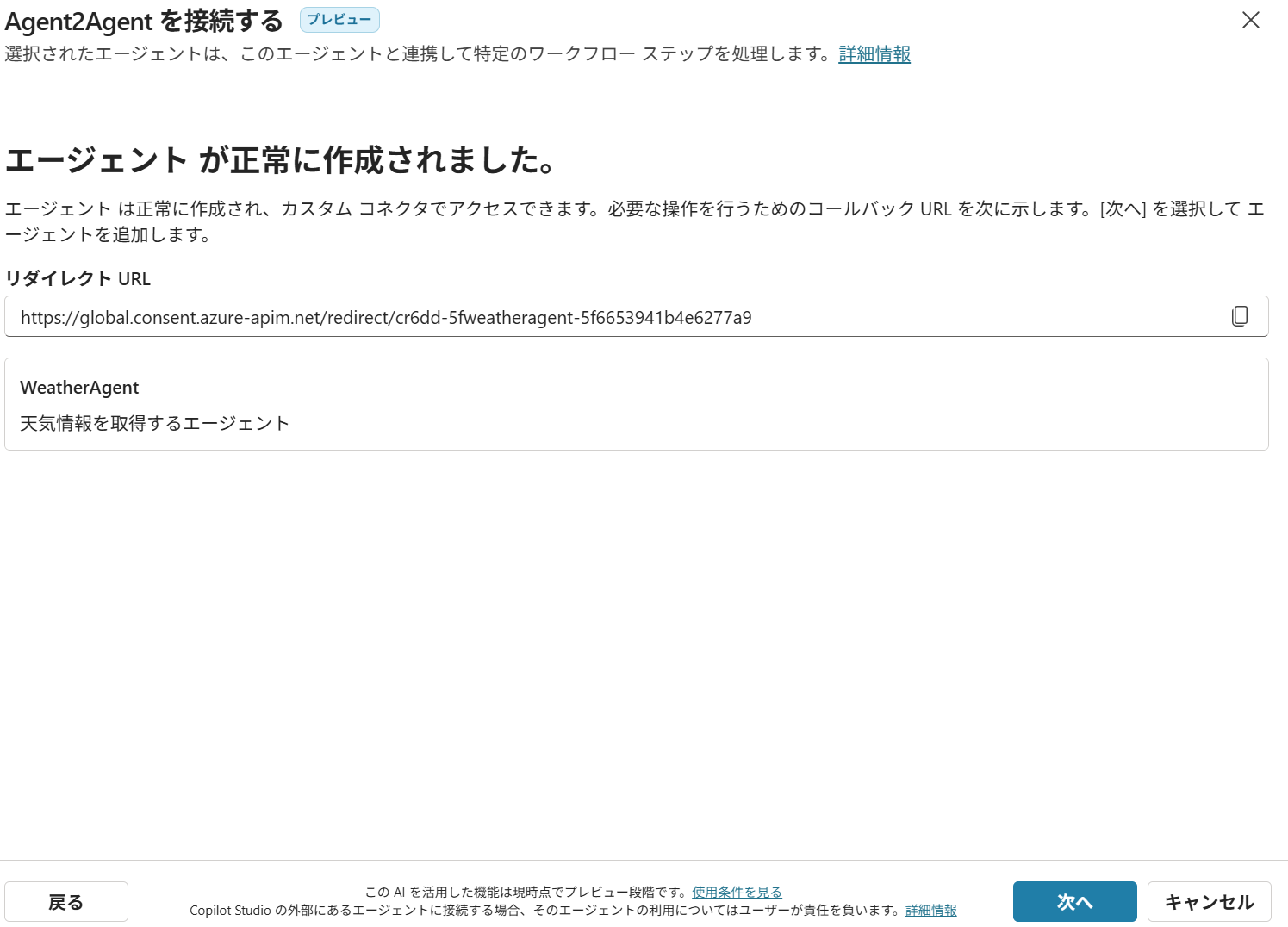Click the redirect URL text field
The width and height of the screenshot is (1288, 927).
pos(637,316)
